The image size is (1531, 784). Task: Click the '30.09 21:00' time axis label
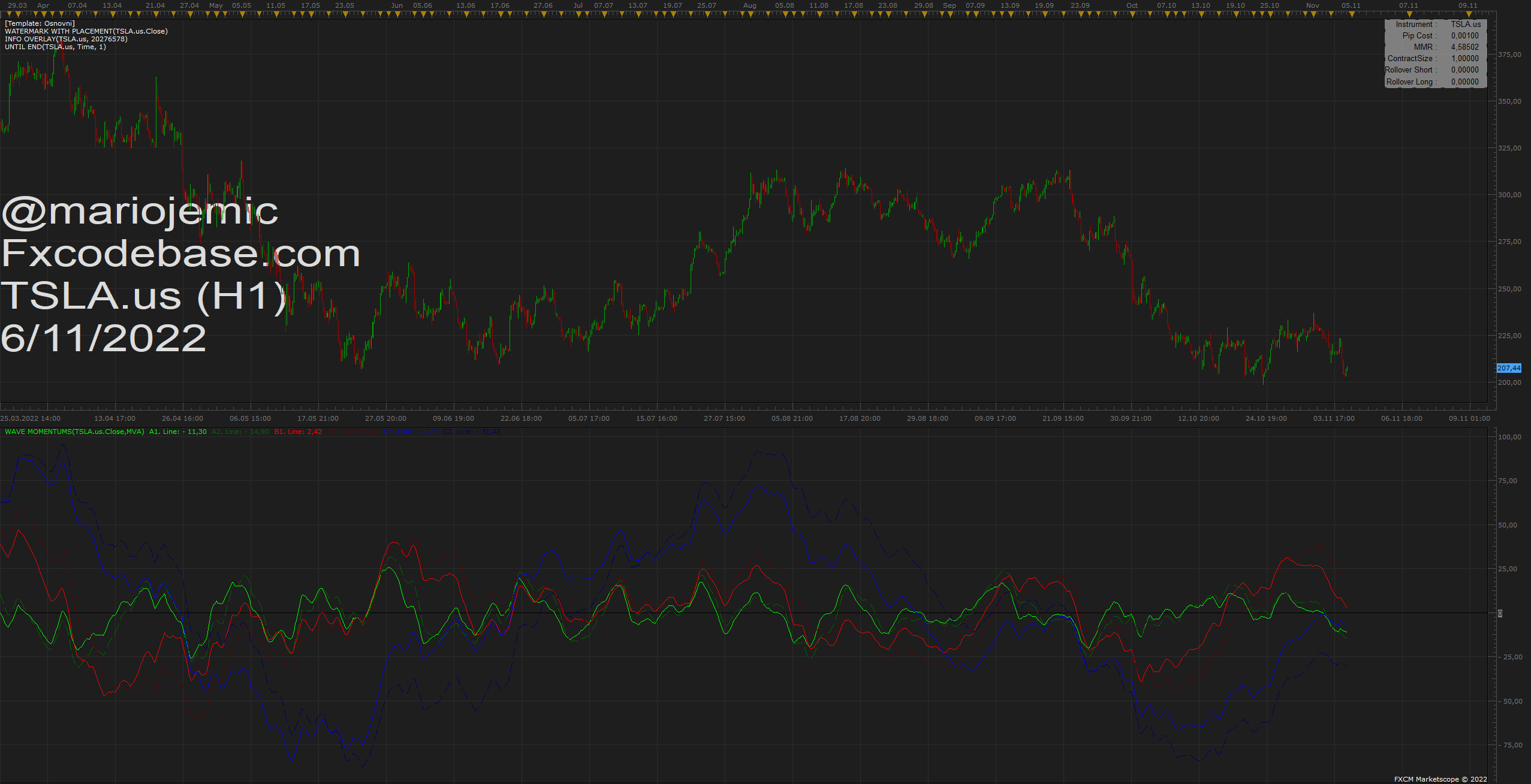tap(1131, 418)
